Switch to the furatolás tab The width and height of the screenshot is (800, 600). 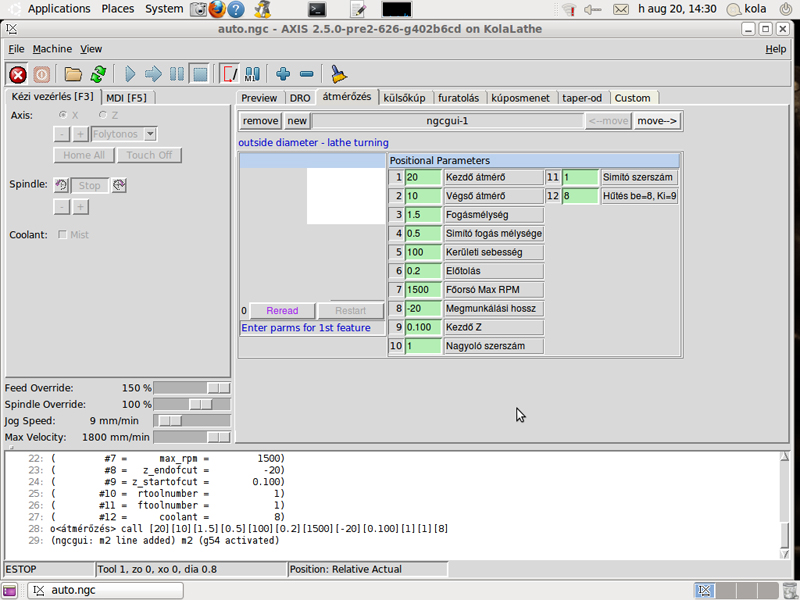[459, 98]
